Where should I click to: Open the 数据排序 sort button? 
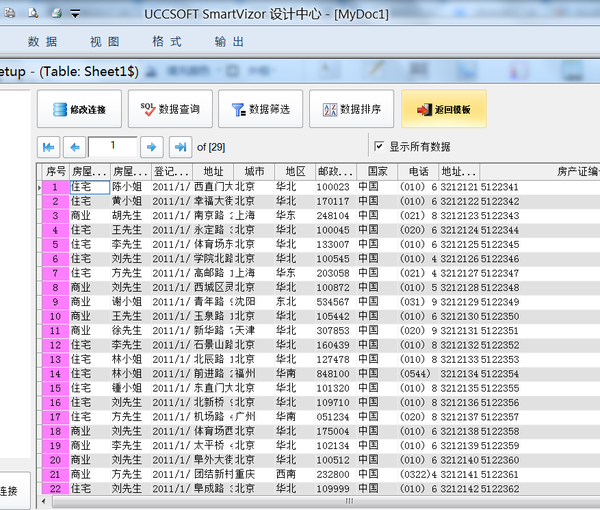(351, 109)
